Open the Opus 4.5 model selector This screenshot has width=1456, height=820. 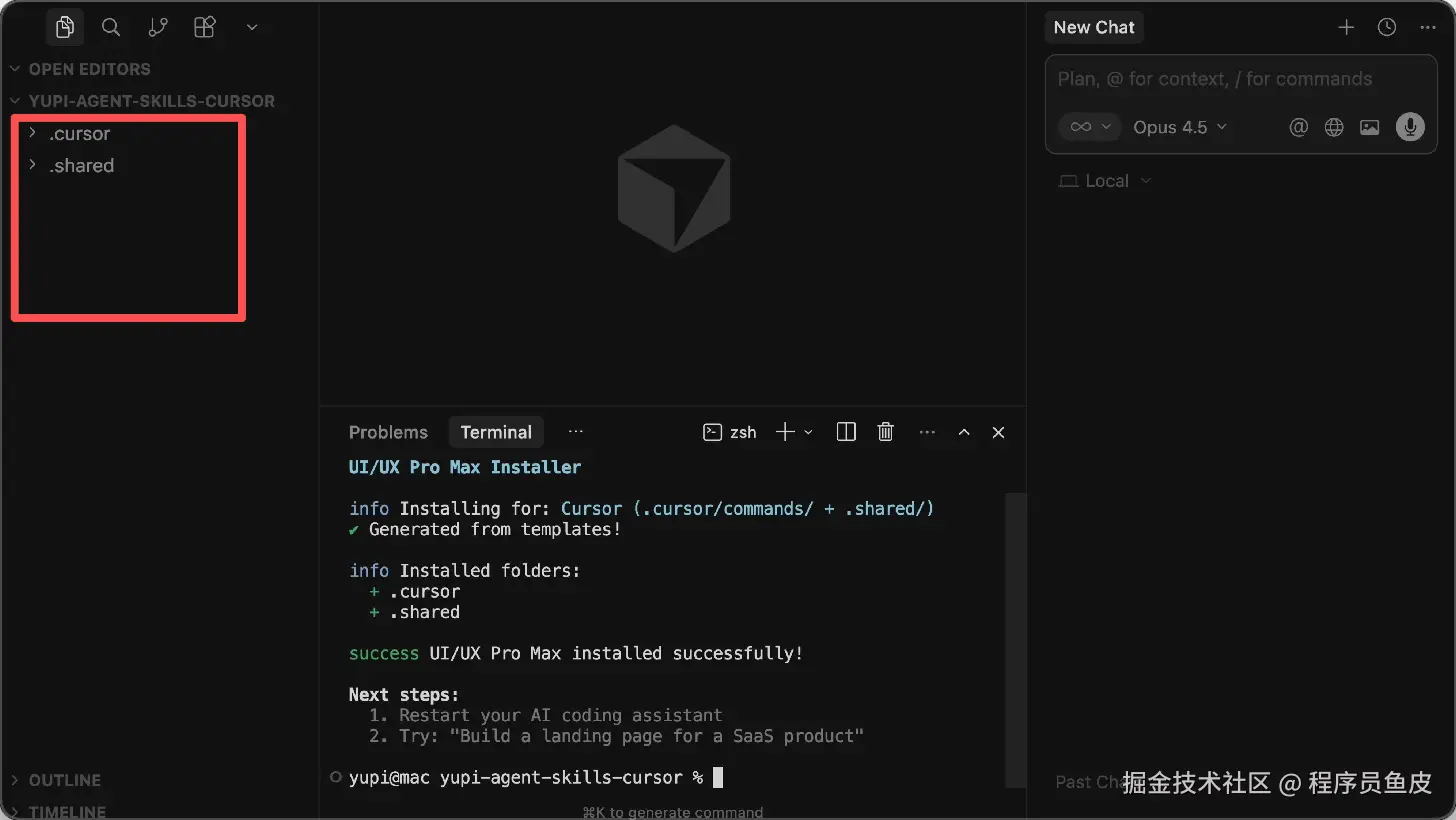(1180, 127)
